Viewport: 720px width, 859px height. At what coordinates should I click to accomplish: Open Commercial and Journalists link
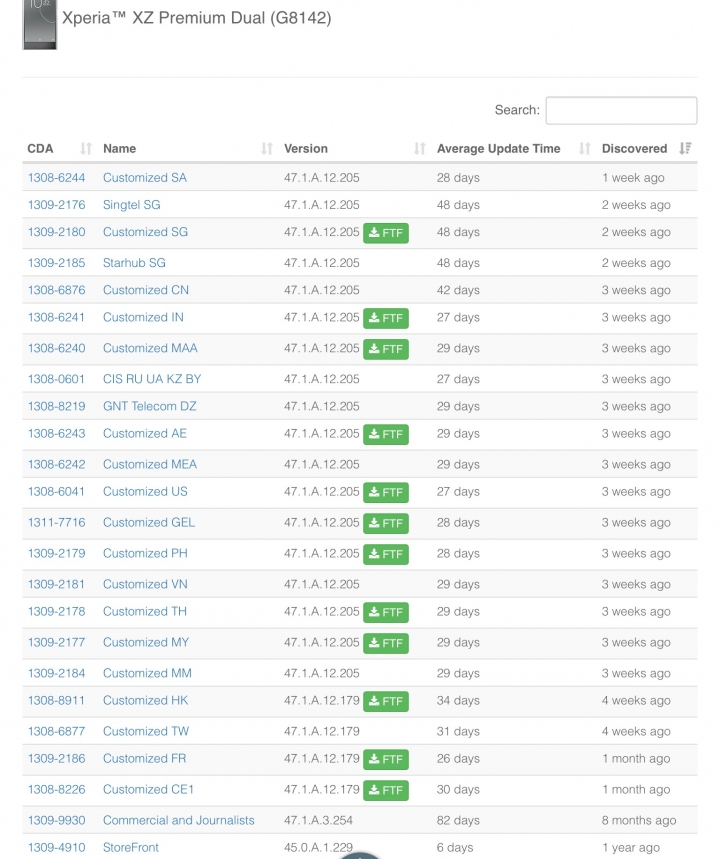click(x=179, y=820)
